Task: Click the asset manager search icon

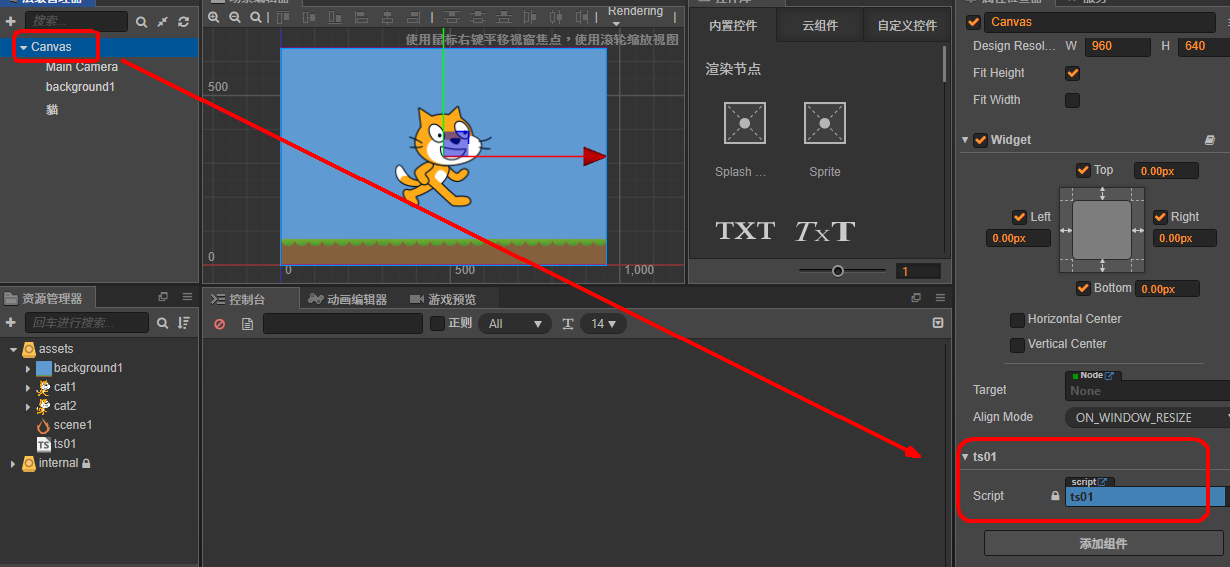Action: (162, 323)
